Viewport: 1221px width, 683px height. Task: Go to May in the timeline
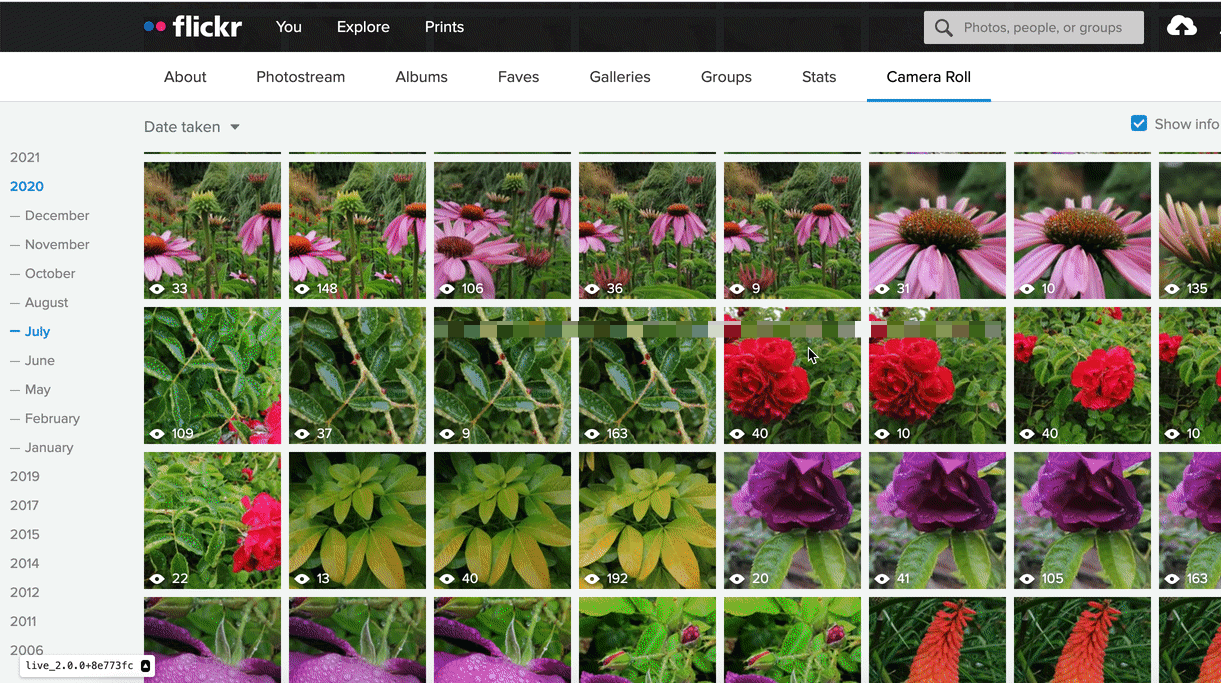38,389
